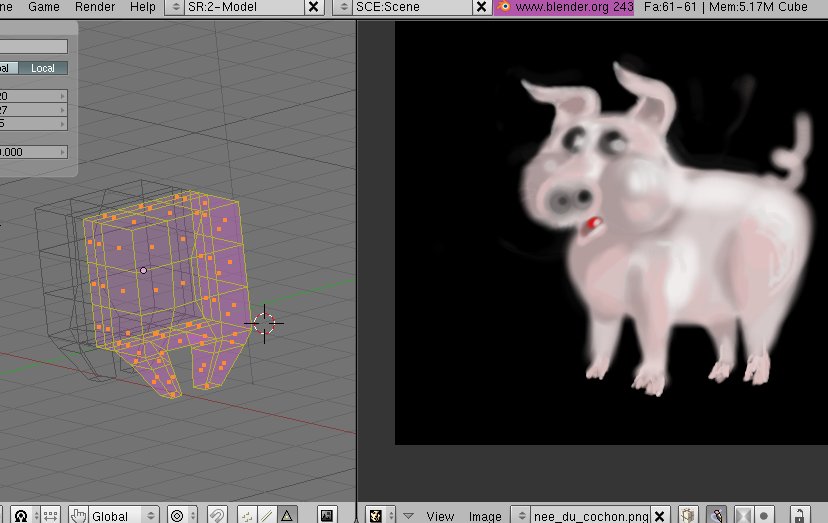Toggle the move object centers only icon
Image resolution: width=828 pixels, height=523 pixels.
click(51, 515)
